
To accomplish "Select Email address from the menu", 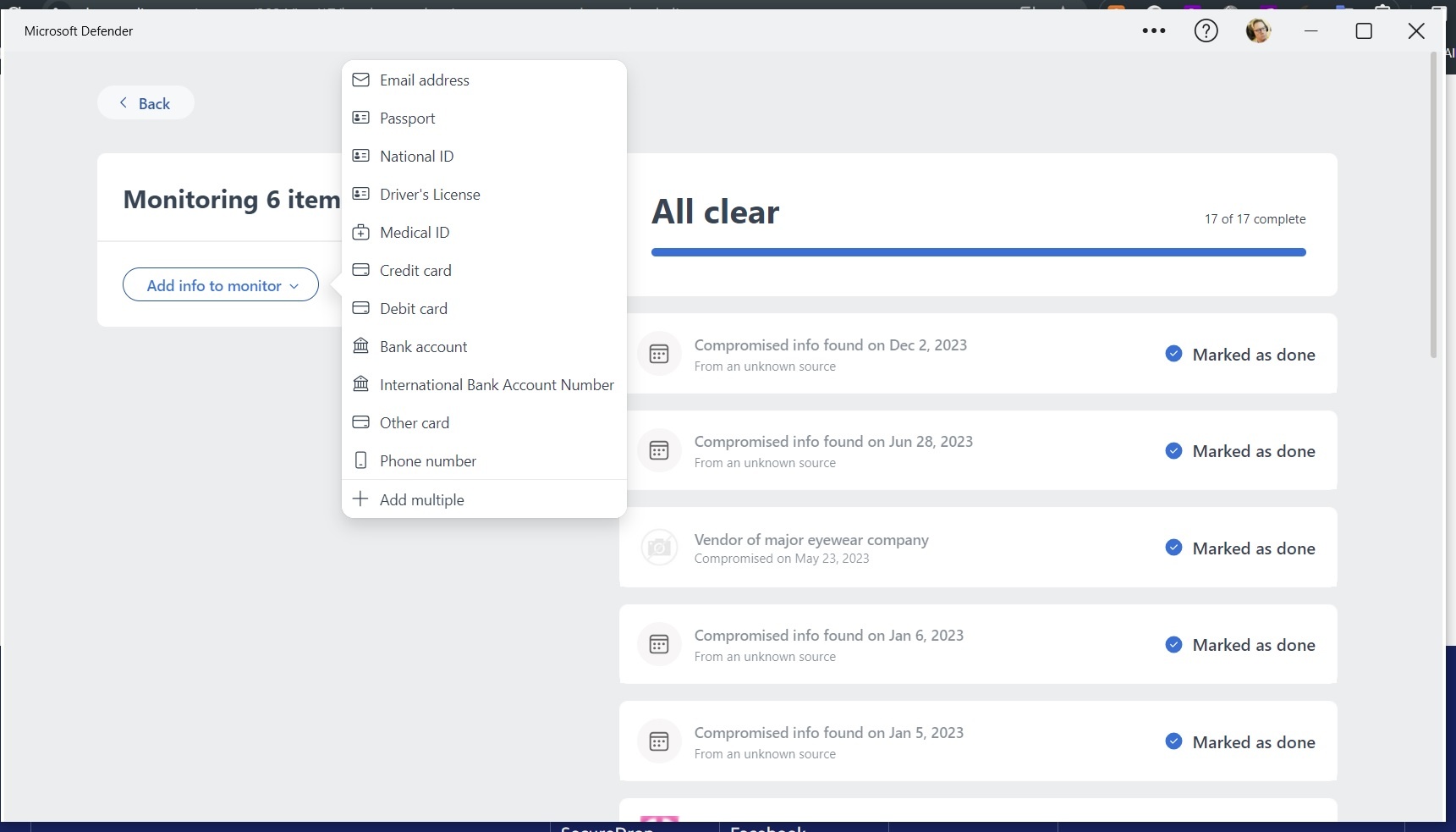I will point(484,80).
